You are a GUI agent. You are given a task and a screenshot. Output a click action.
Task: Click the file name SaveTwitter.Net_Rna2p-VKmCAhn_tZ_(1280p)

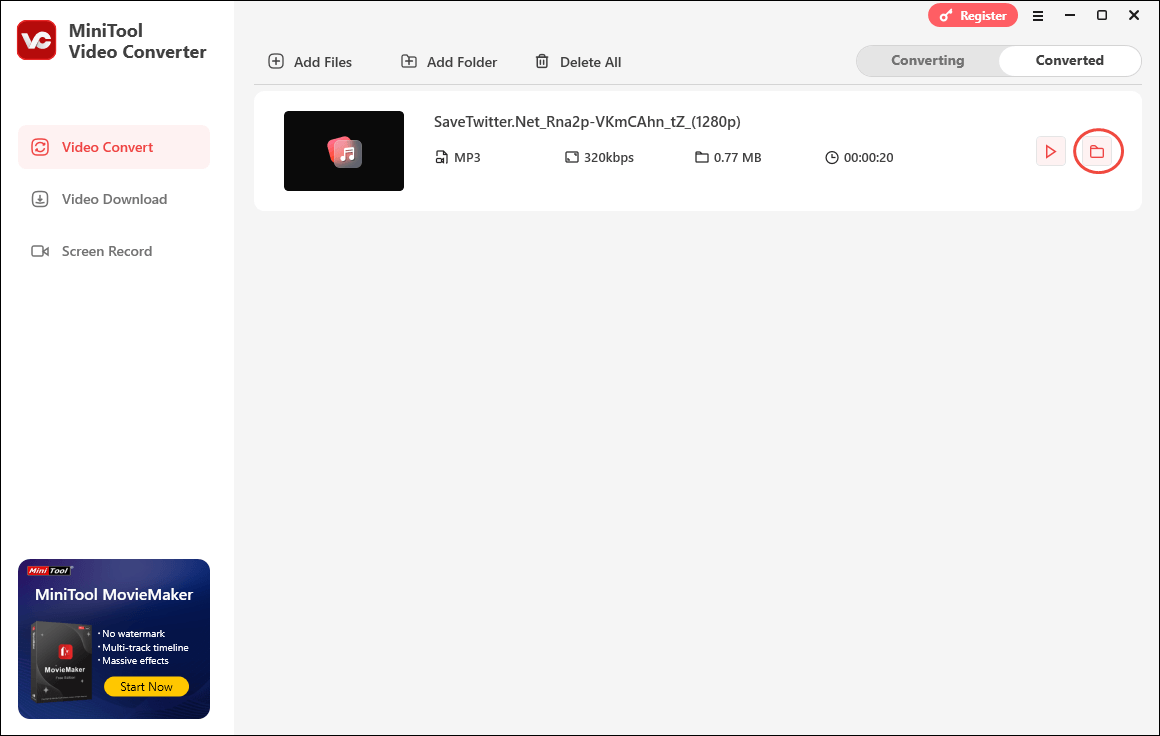pos(587,122)
